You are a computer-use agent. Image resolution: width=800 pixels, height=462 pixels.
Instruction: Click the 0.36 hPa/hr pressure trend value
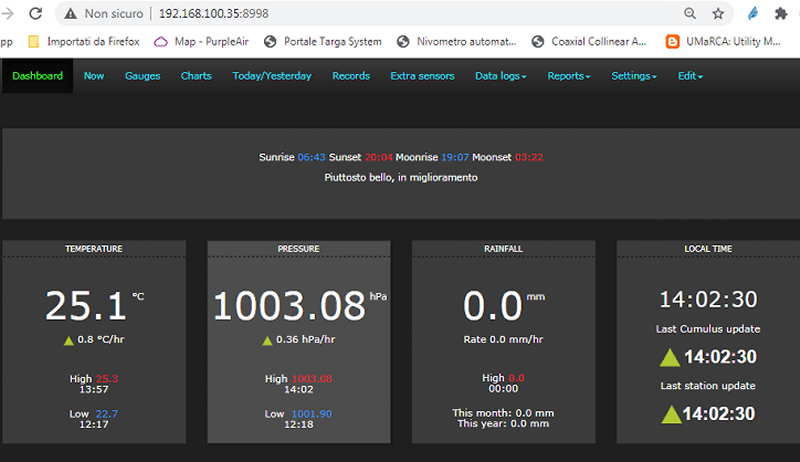pyautogui.click(x=306, y=340)
